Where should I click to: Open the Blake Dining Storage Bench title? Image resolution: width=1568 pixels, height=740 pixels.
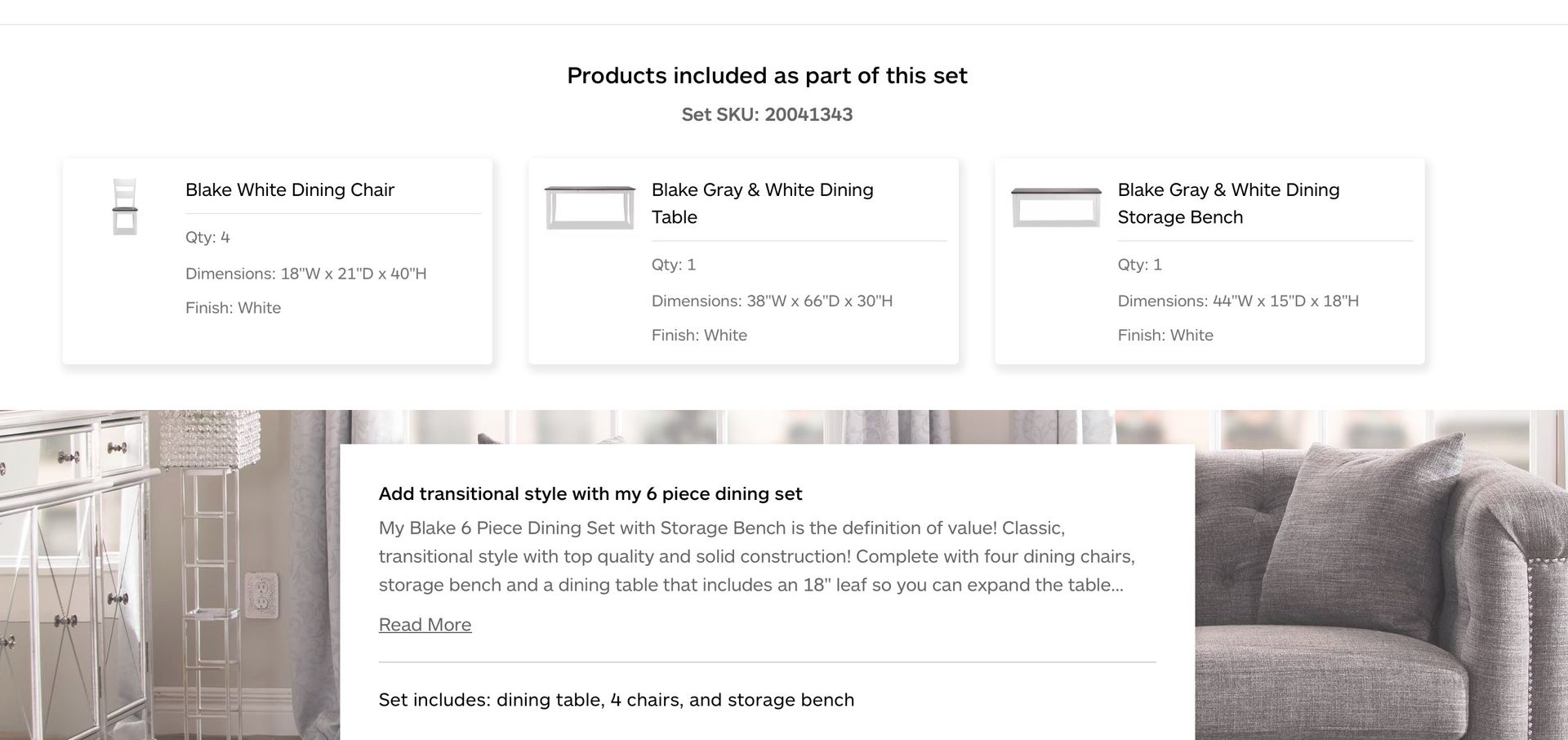tap(1228, 203)
